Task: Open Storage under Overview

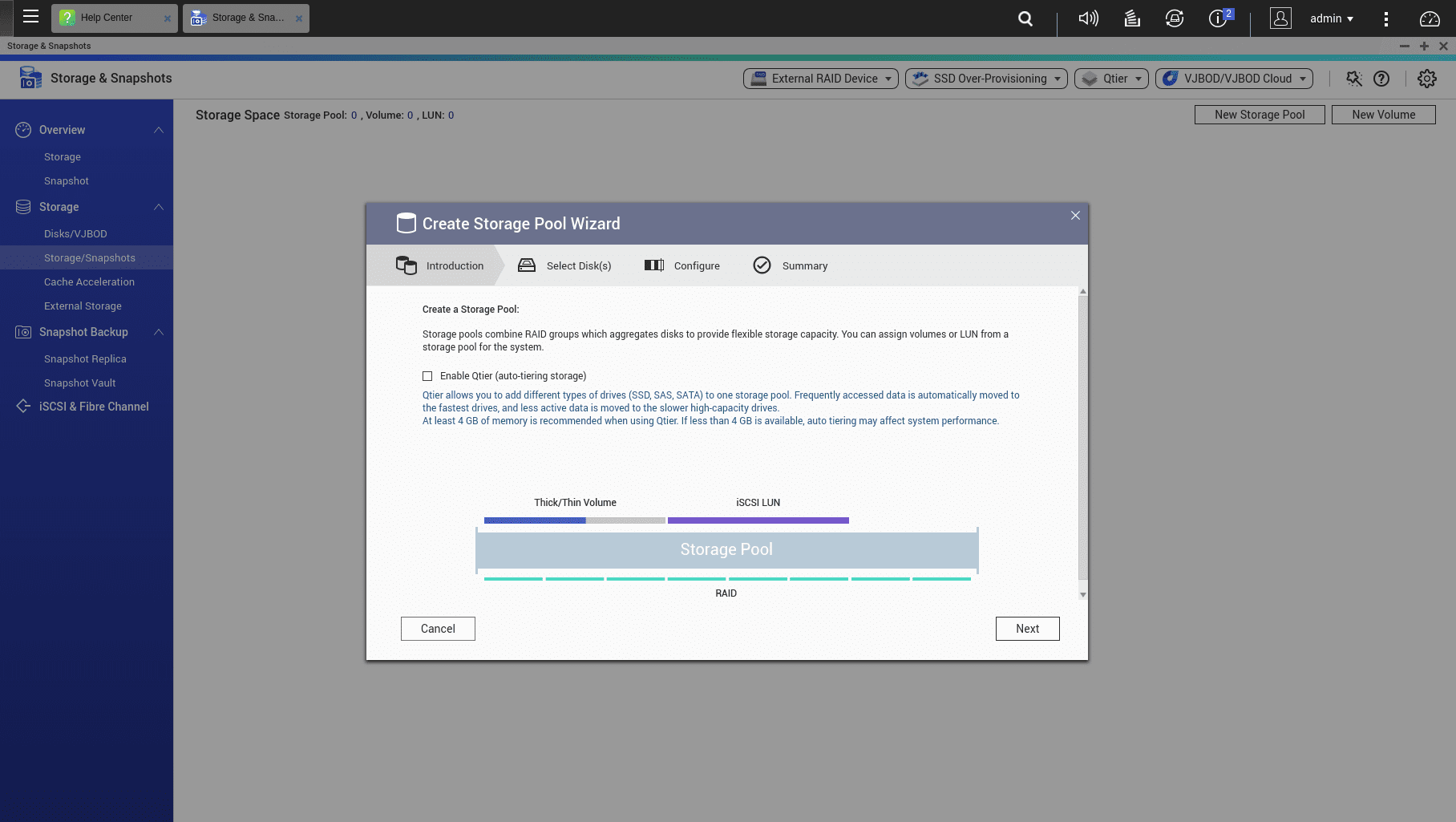Action: coord(63,157)
